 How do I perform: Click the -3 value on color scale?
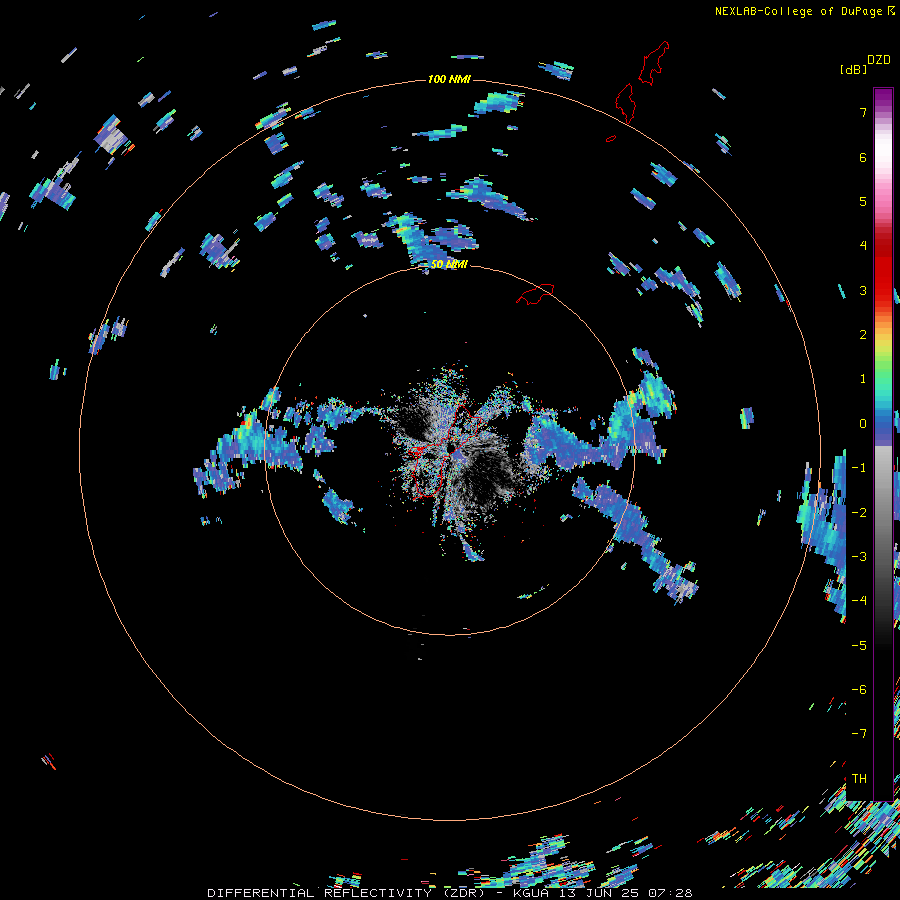859,557
